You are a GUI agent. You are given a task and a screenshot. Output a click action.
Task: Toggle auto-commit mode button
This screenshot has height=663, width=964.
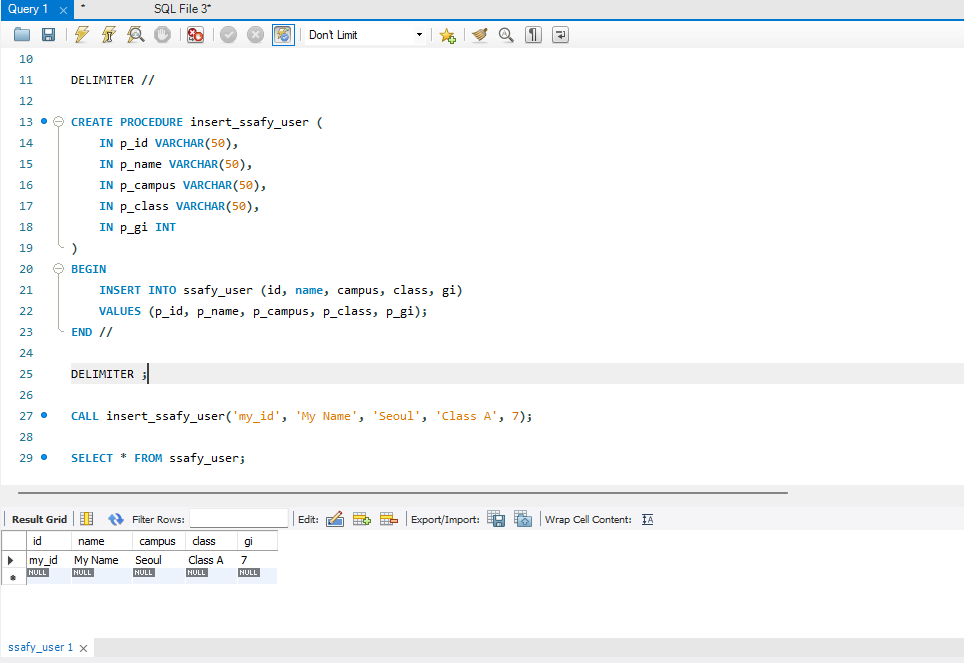click(x=283, y=34)
